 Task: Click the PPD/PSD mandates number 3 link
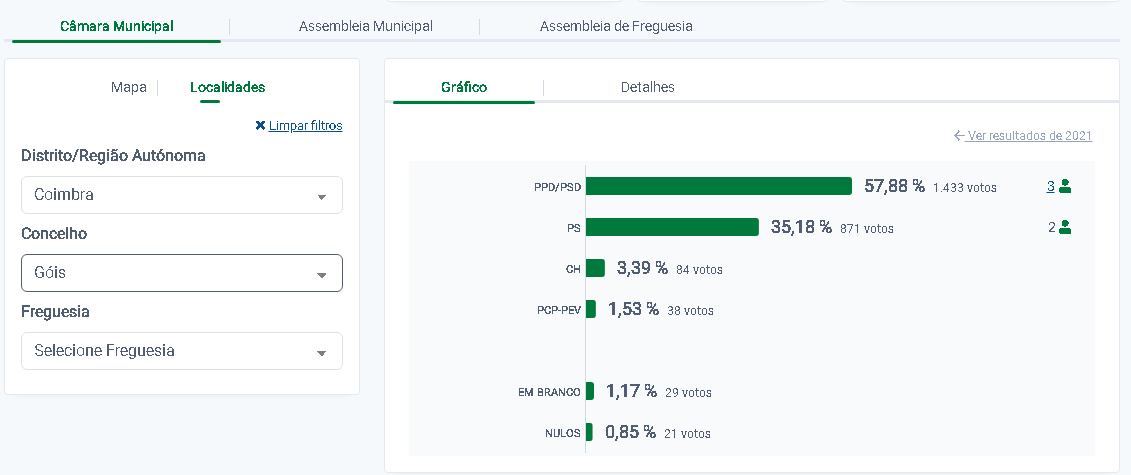click(1051, 186)
